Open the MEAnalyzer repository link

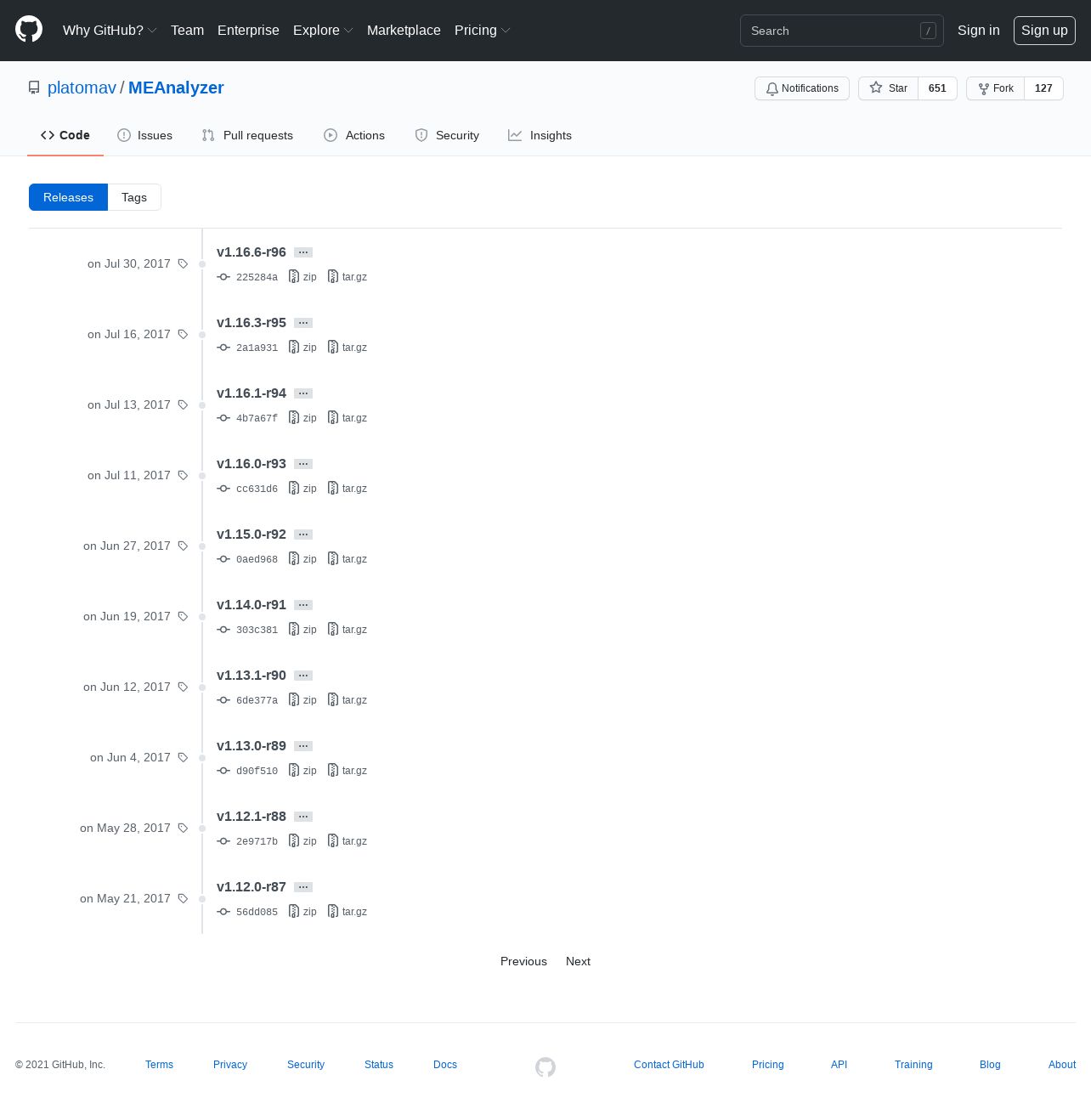coord(176,88)
